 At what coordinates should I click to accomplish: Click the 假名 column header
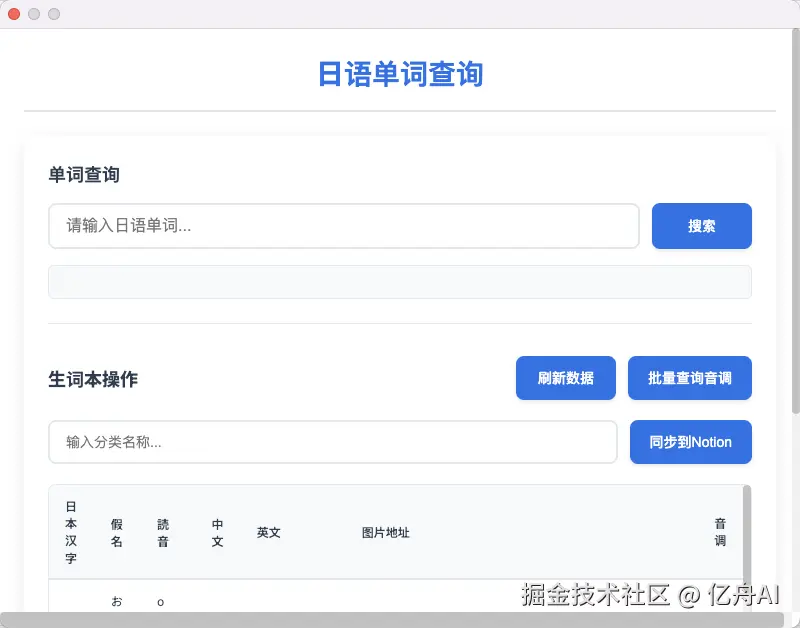click(x=116, y=533)
